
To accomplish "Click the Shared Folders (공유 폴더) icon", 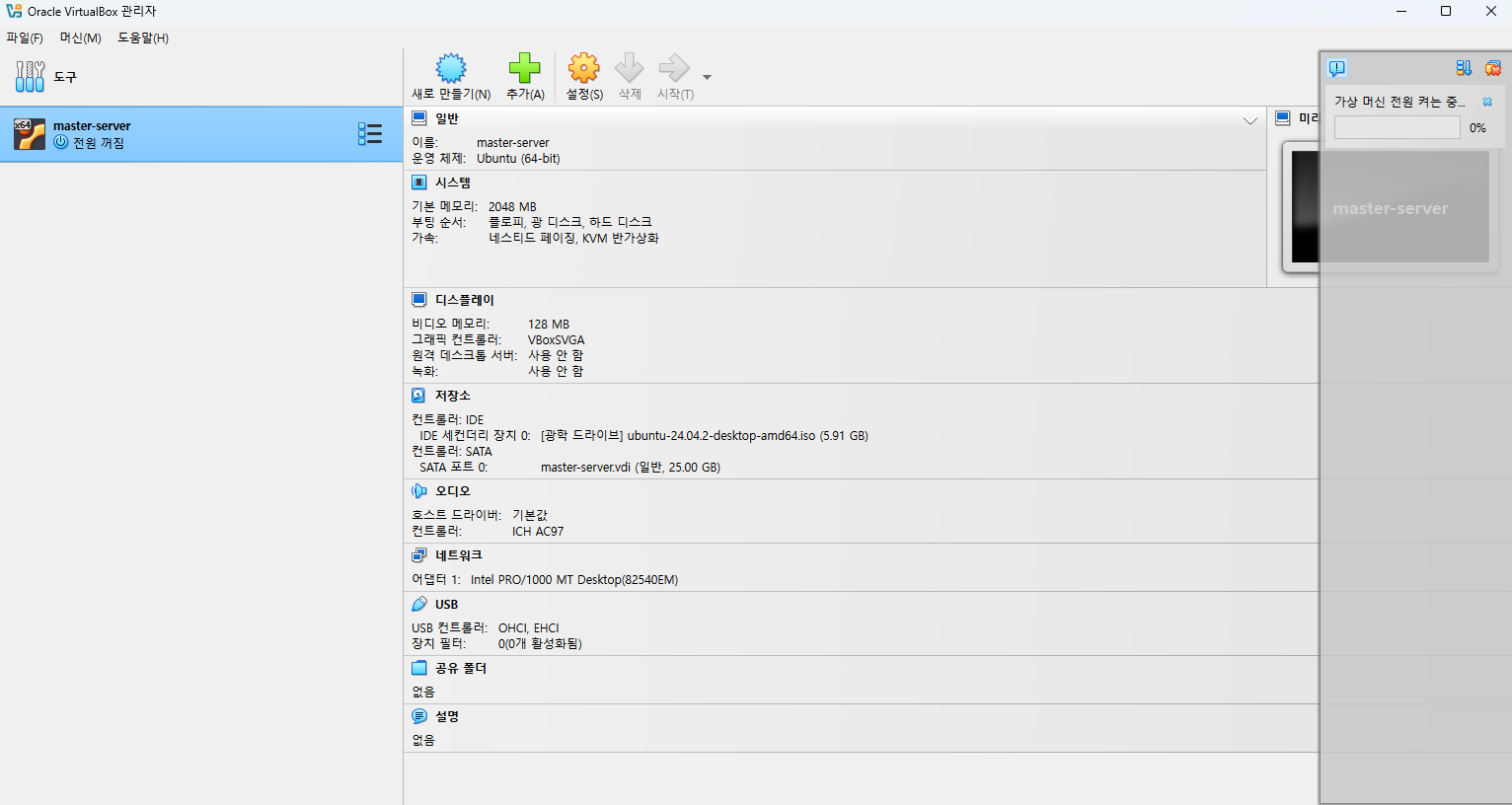I will tap(419, 668).
